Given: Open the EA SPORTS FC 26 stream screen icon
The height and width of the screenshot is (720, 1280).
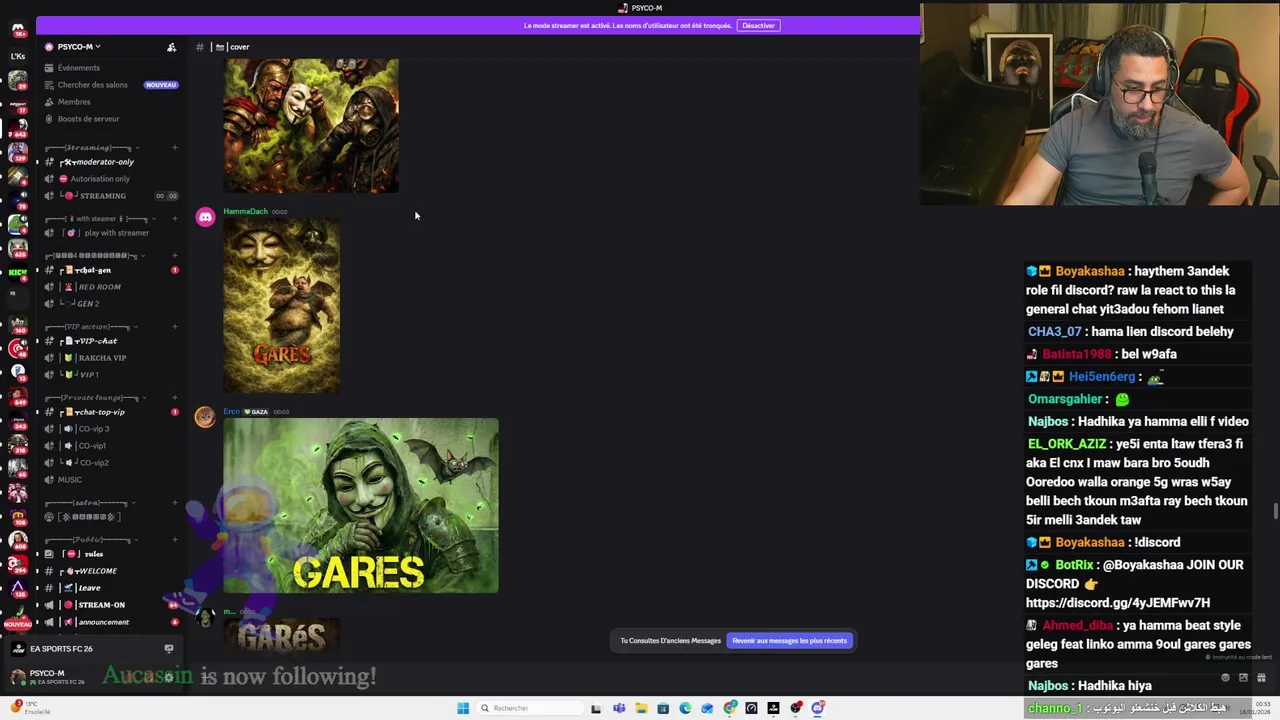Looking at the screenshot, I should click(169, 649).
